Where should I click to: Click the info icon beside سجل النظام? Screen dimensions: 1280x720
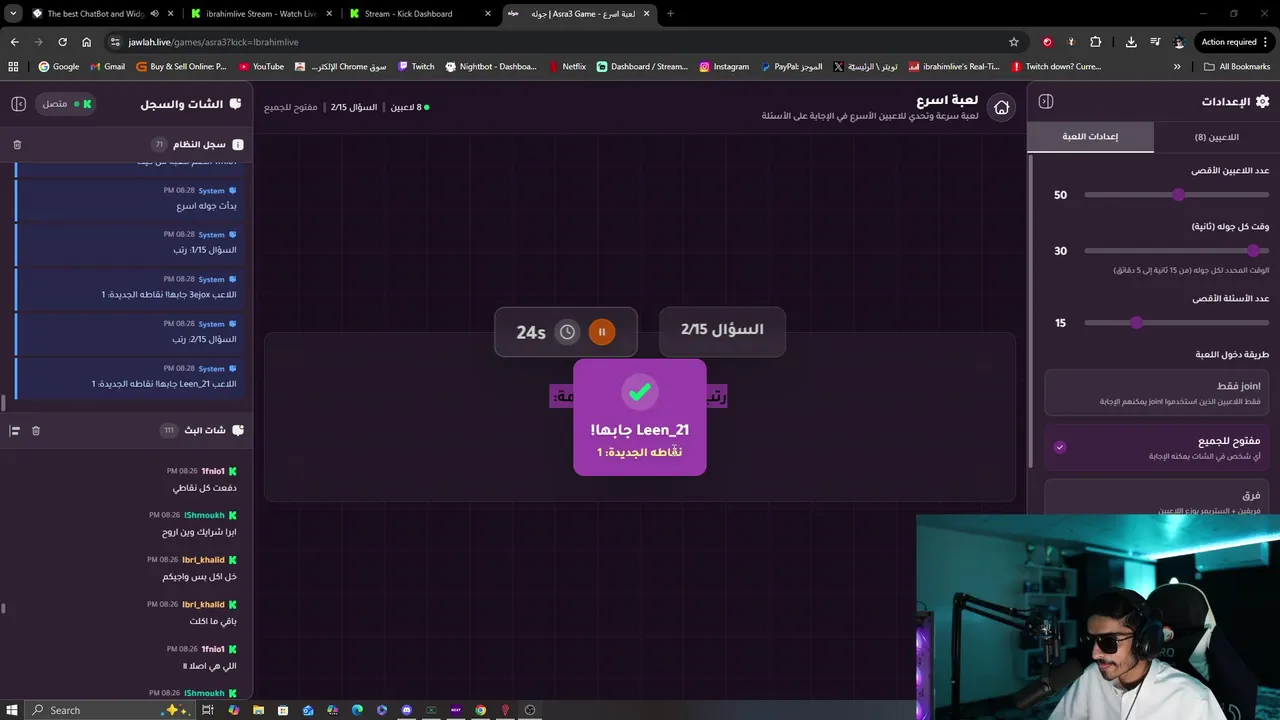pyautogui.click(x=237, y=145)
